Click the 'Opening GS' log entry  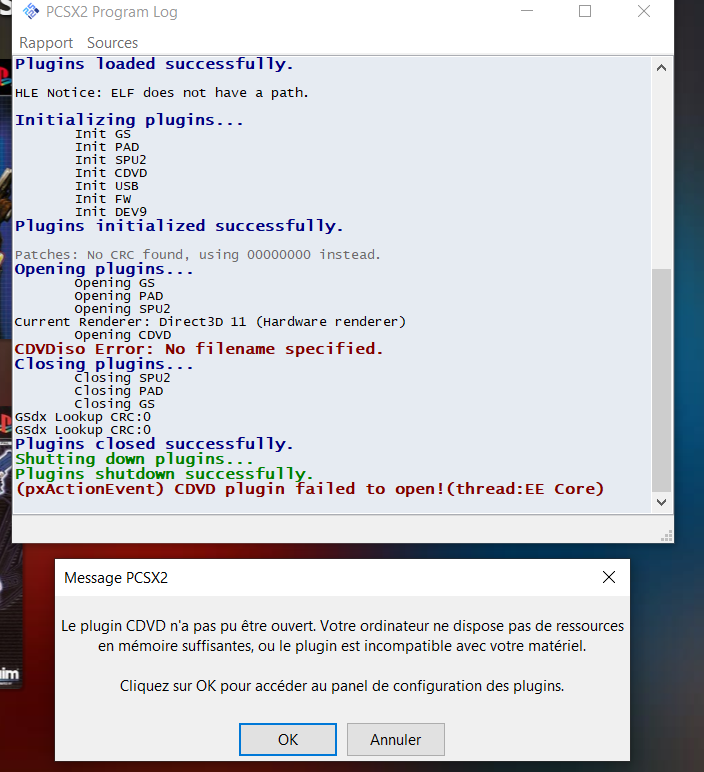(114, 283)
